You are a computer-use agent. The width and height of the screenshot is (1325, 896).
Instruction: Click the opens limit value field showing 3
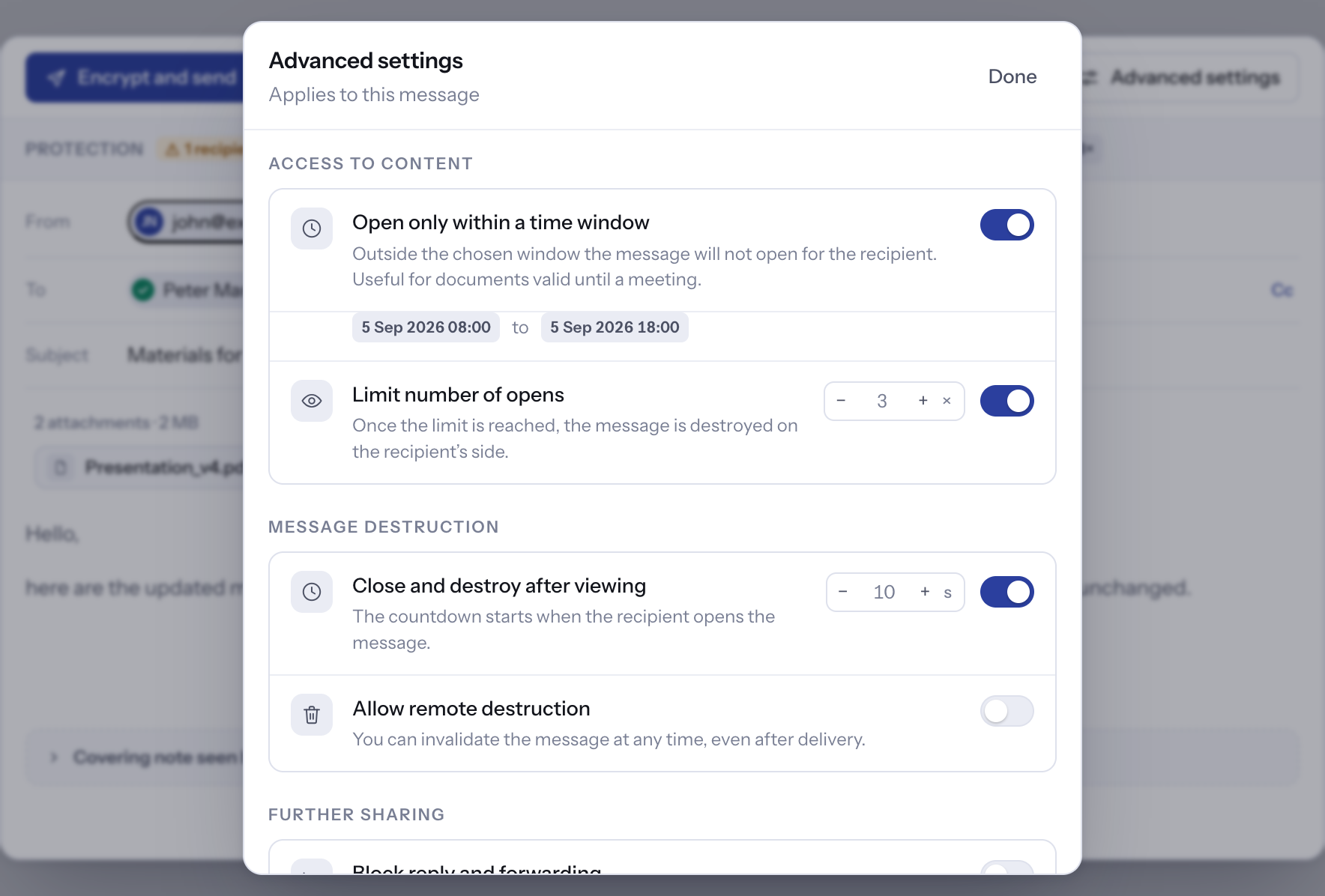coord(882,401)
